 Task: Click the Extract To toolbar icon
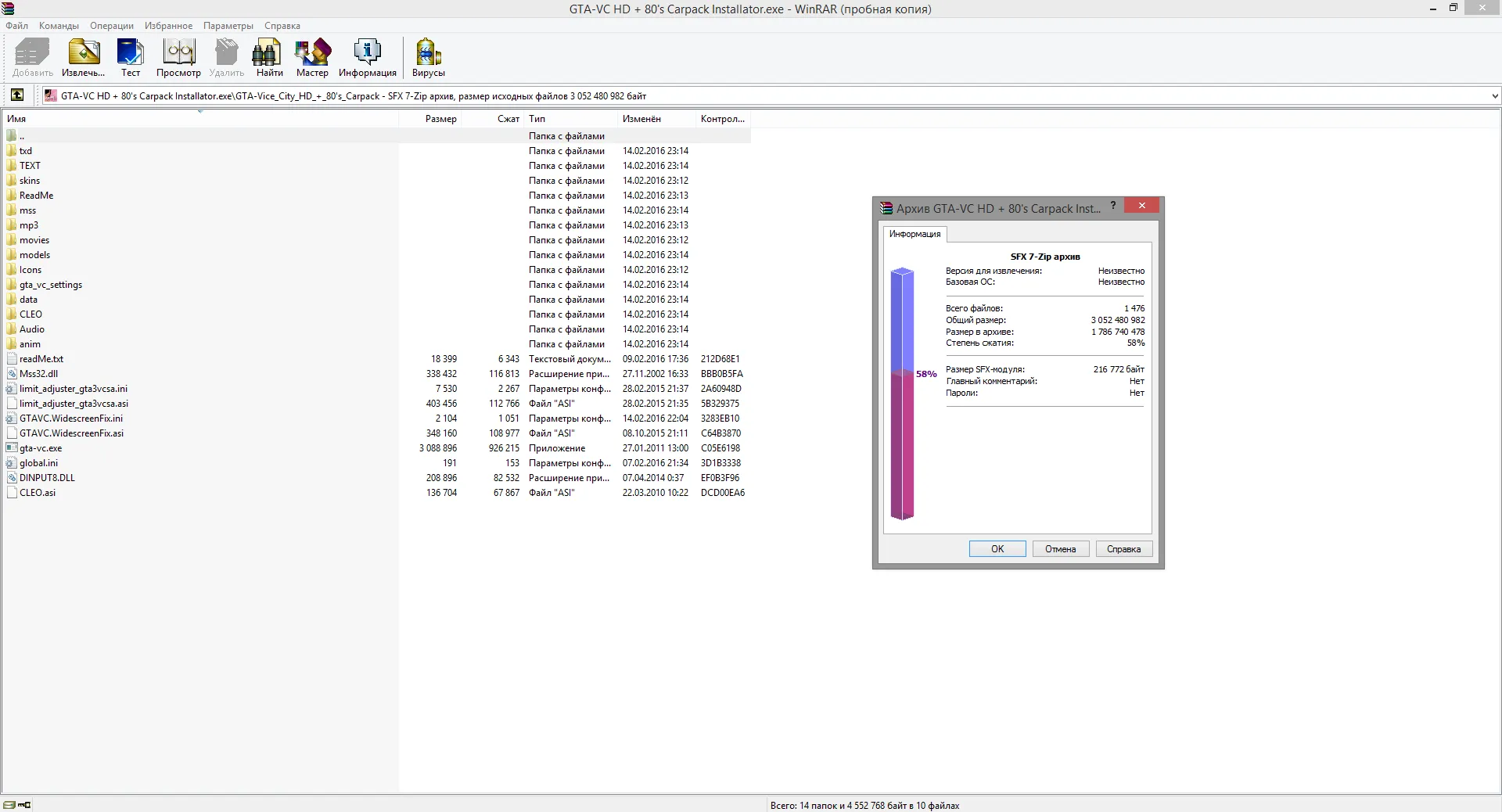(x=83, y=57)
